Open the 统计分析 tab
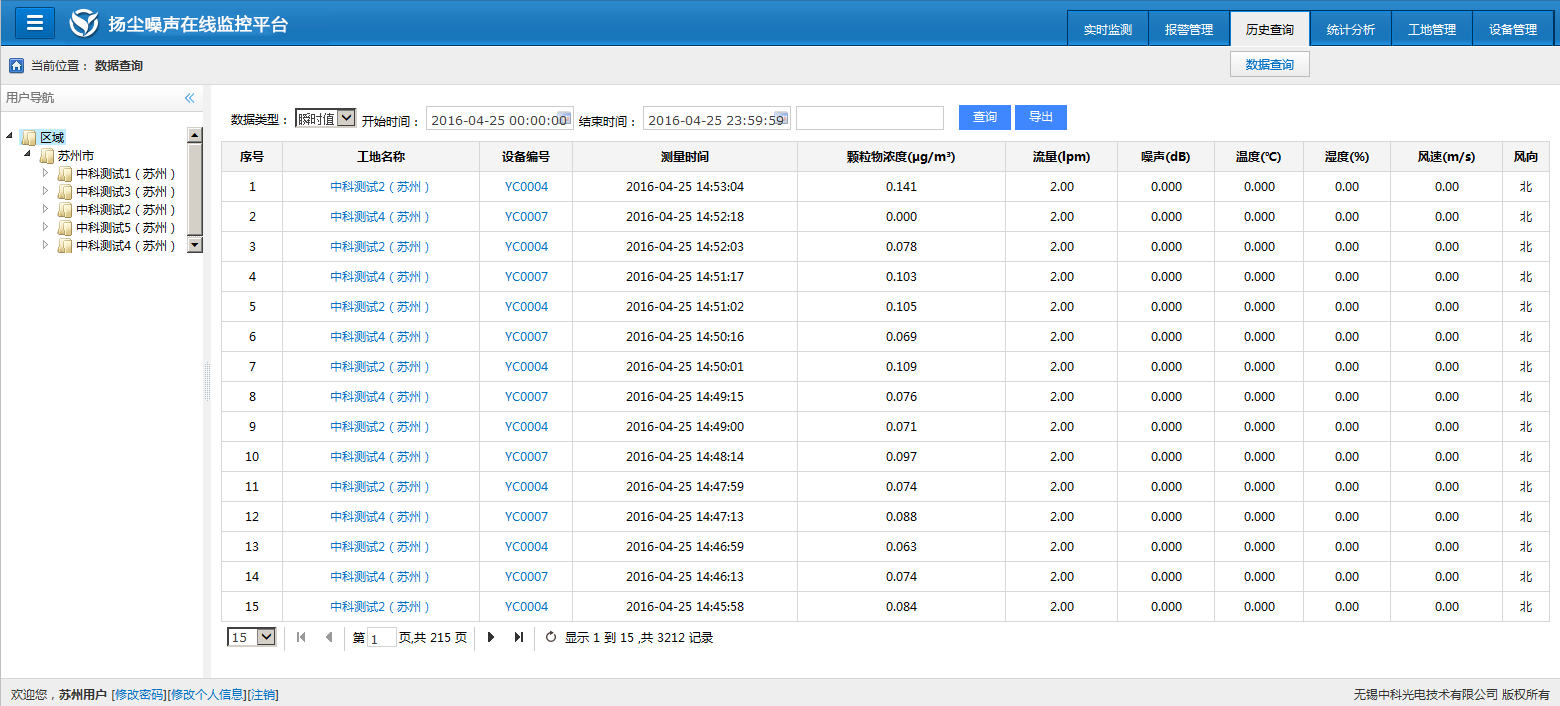Image resolution: width=1560 pixels, height=706 pixels. tap(1350, 29)
